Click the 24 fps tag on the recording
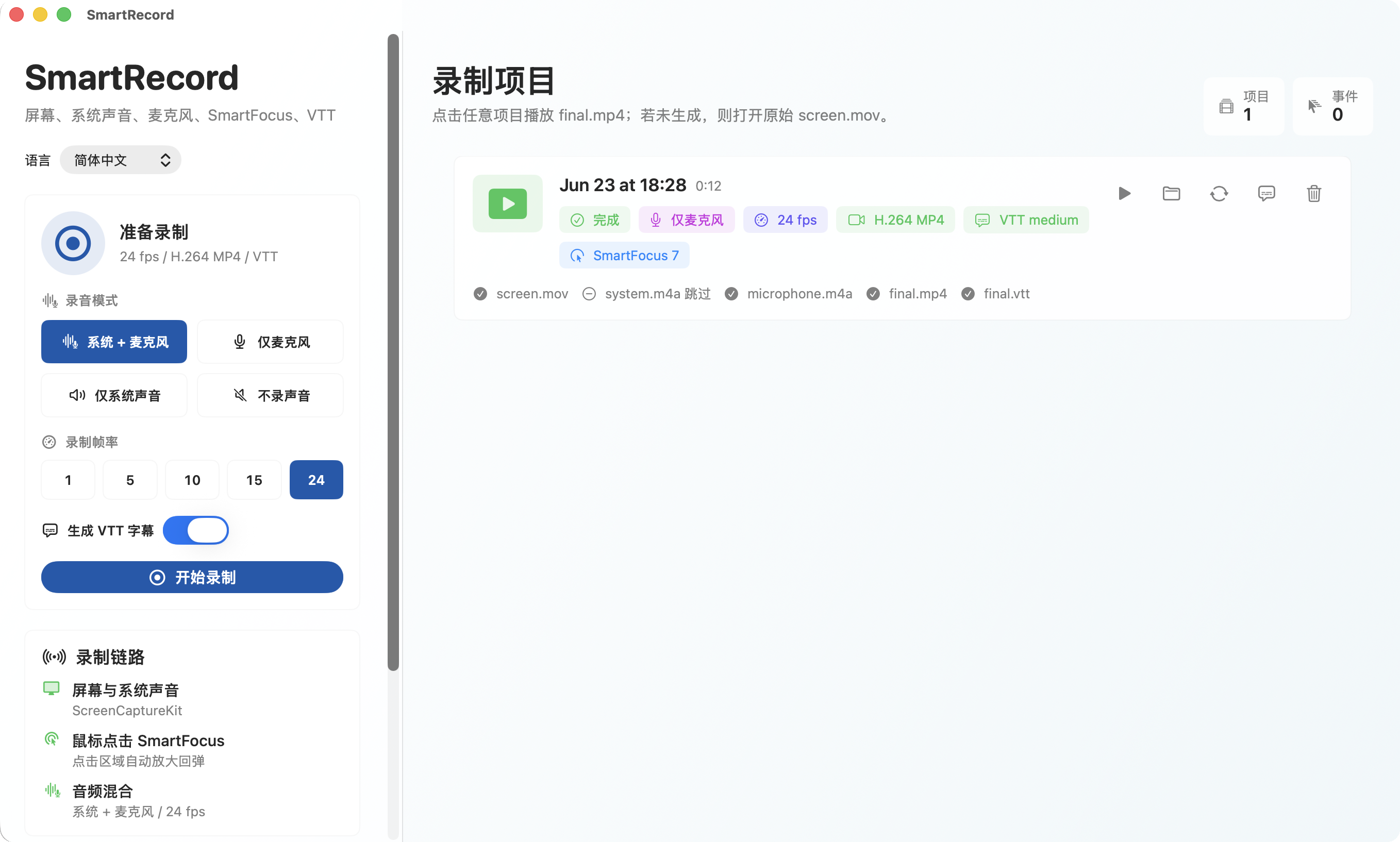 [x=786, y=220]
